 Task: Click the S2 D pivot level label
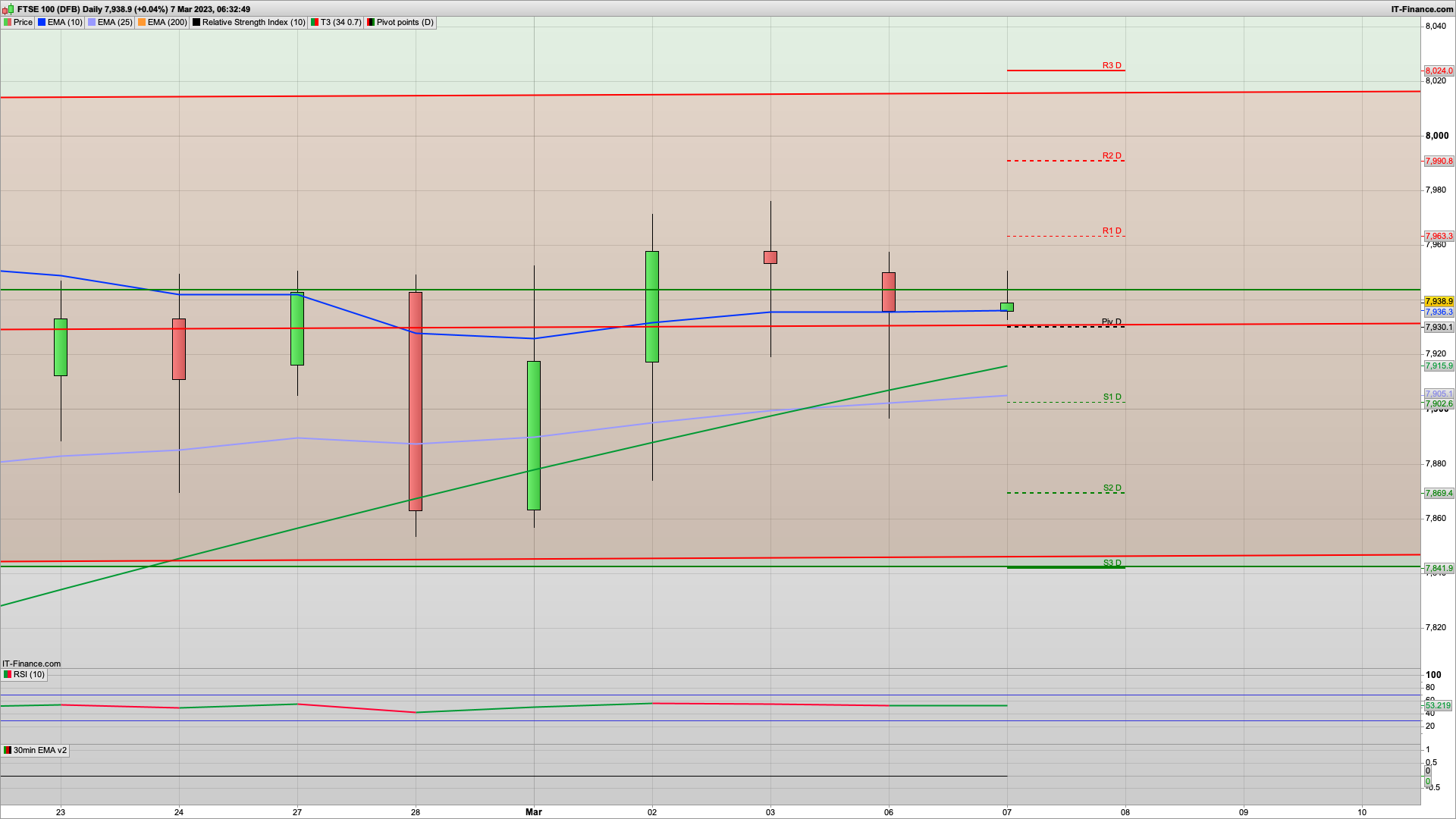(x=1112, y=488)
